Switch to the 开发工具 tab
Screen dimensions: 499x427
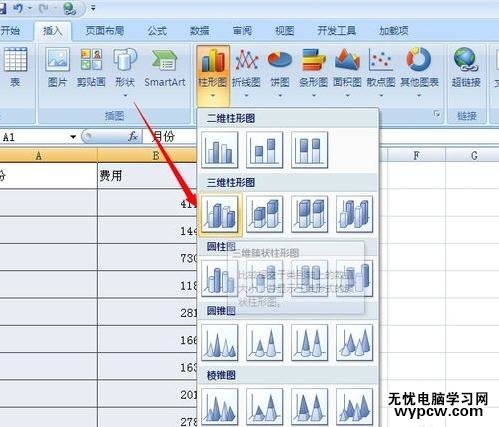pos(336,31)
